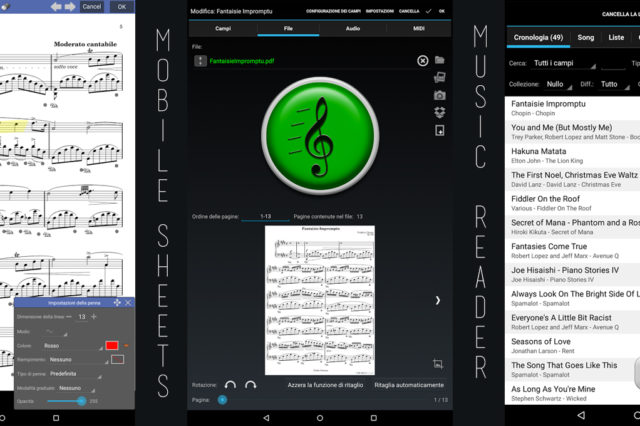The image size is (640, 426).
Task: Open the file browser folder icon
Action: coord(440,60)
